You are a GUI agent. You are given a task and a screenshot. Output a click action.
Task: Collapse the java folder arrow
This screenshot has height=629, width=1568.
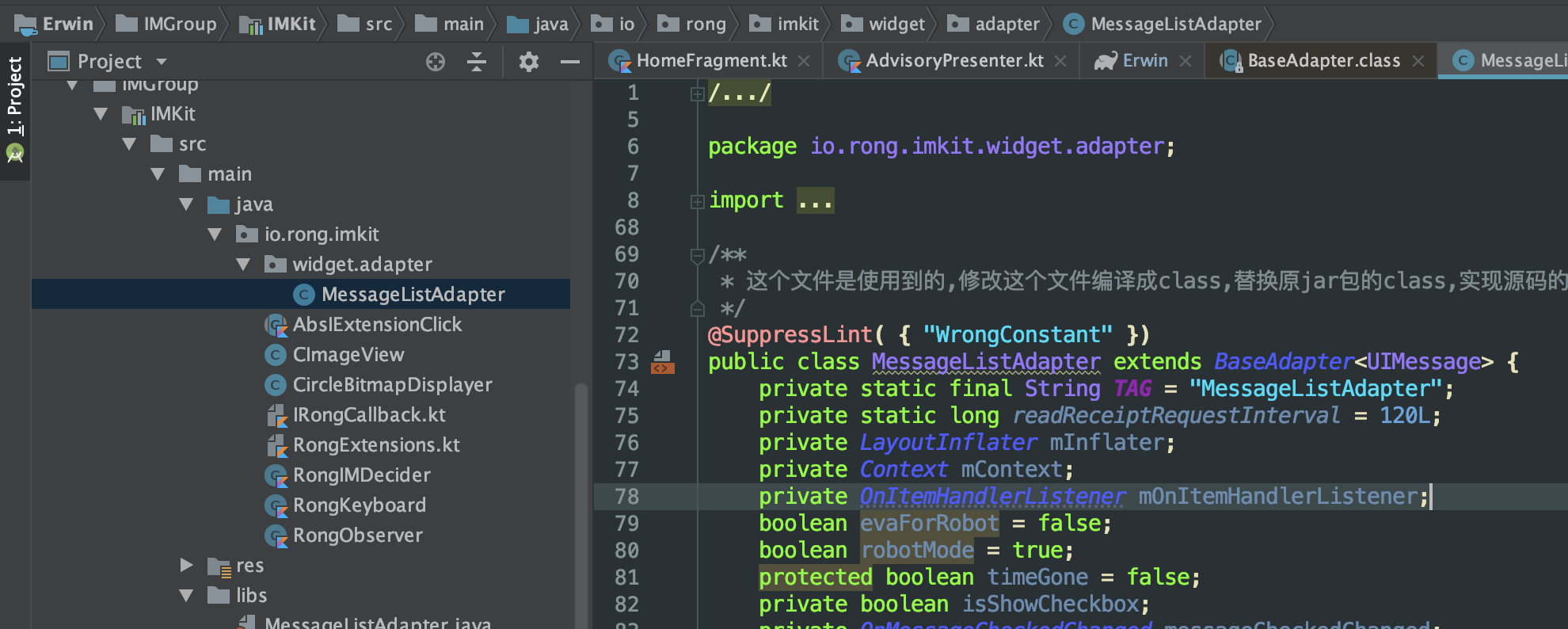click(186, 204)
